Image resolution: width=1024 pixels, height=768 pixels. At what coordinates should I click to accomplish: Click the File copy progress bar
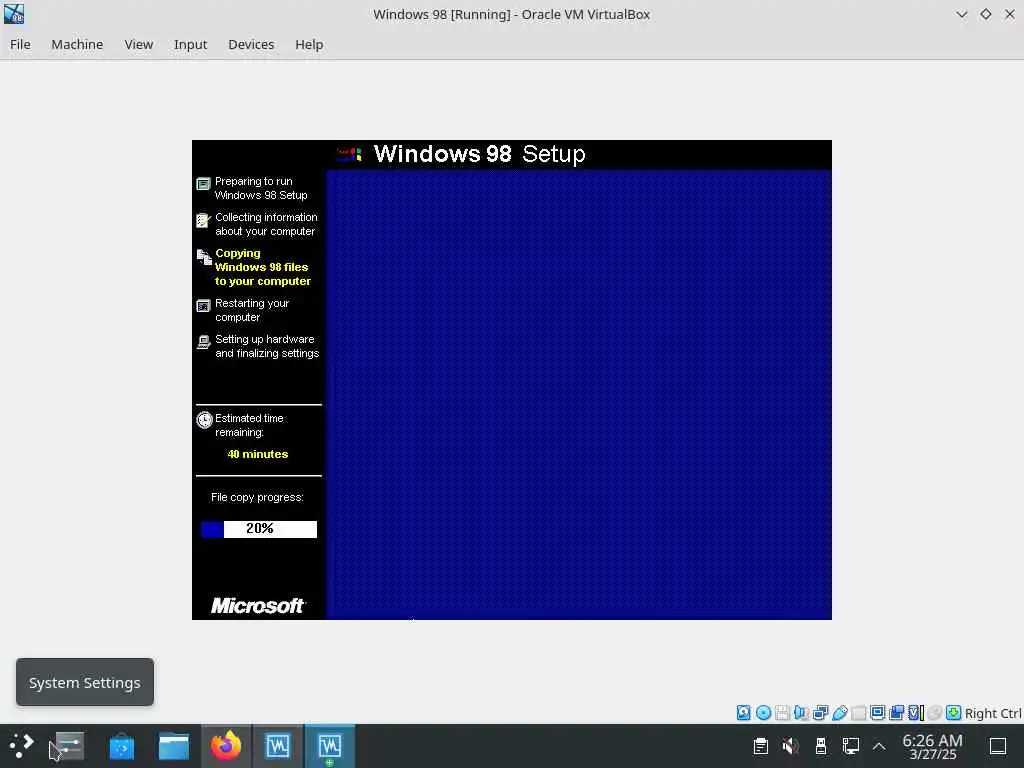click(x=259, y=529)
